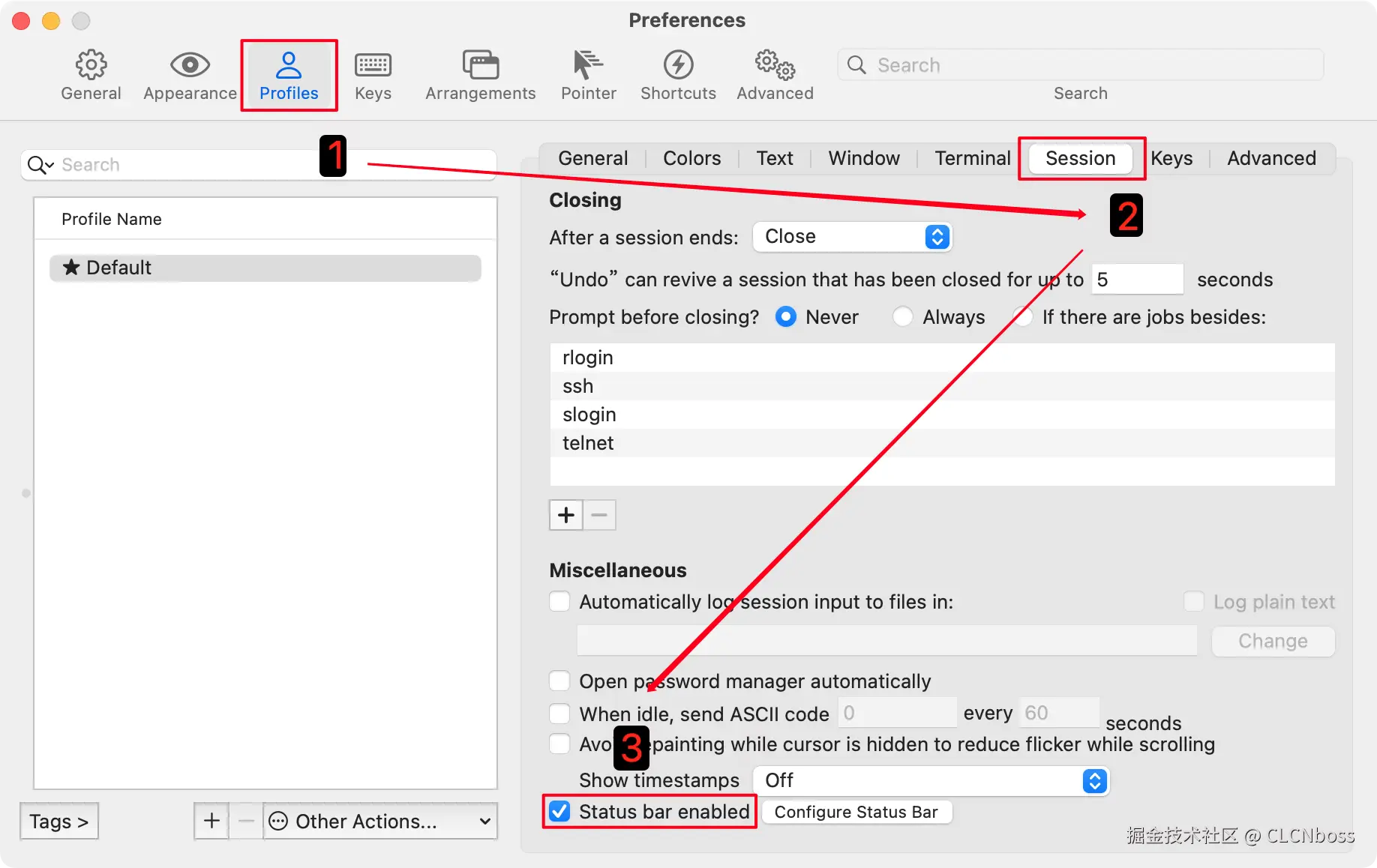The image size is (1377, 868).
Task: Click the profile Search field
Action: [x=259, y=165]
